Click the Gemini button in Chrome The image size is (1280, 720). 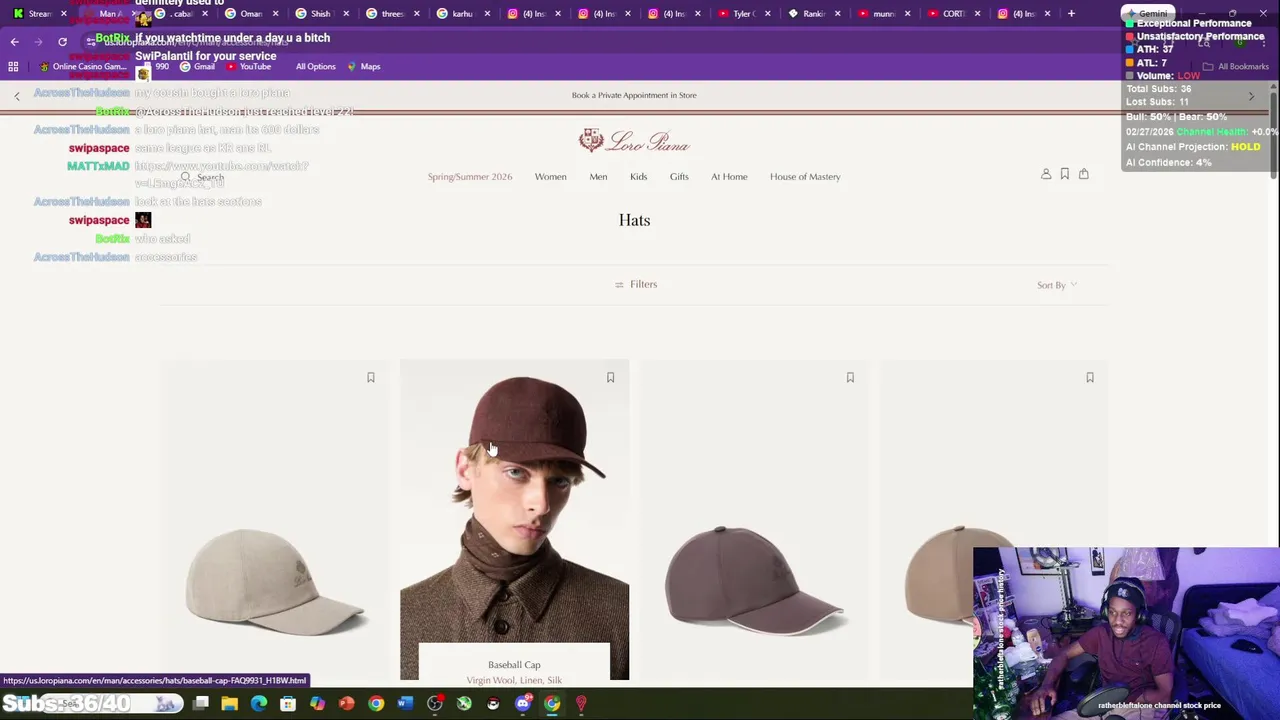click(x=1146, y=14)
